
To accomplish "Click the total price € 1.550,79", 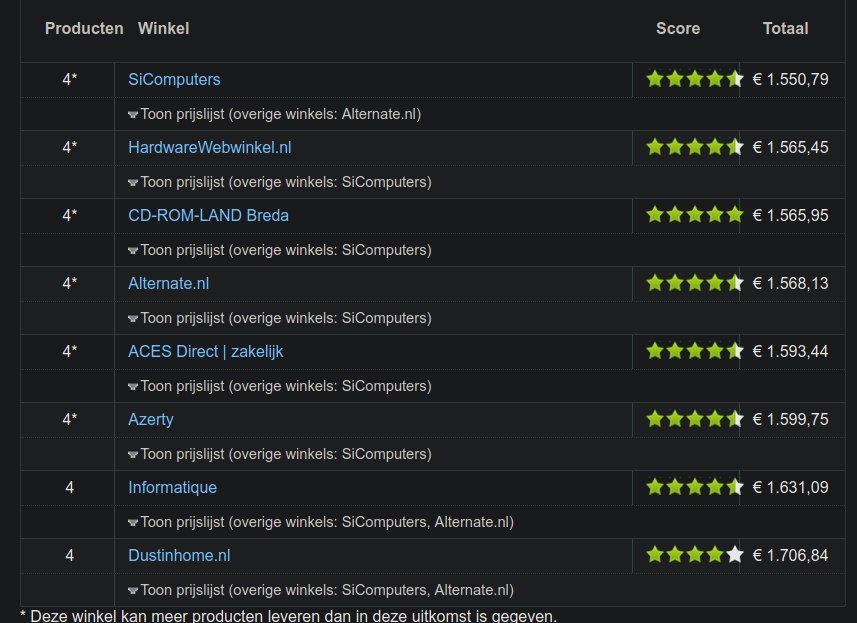I will 790,80.
